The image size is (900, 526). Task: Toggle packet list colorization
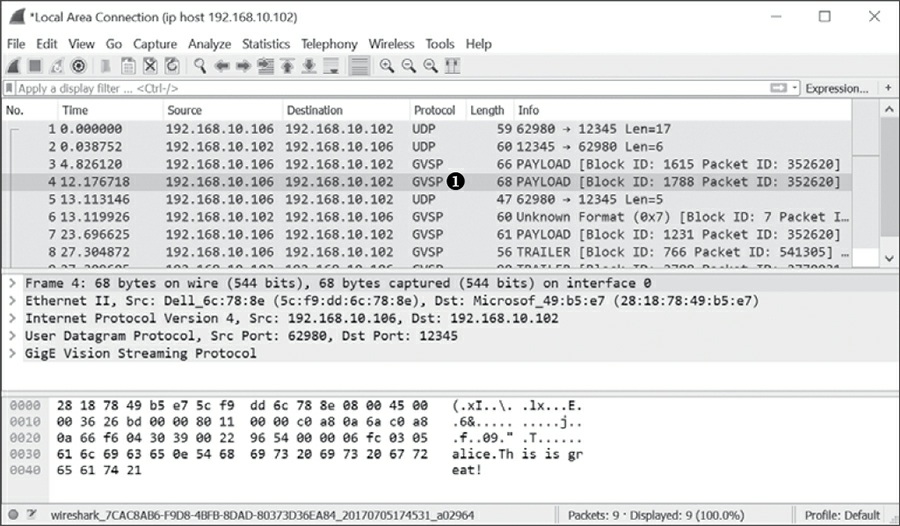[x=359, y=66]
